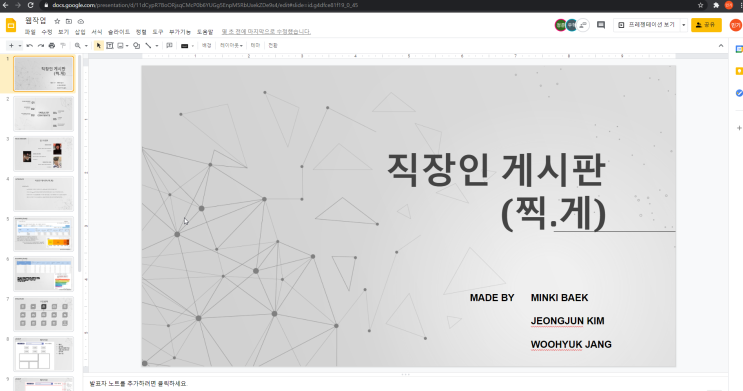This screenshot has width=743, height=391.
Task: Open the 도움말 menu
Action: 205,32
